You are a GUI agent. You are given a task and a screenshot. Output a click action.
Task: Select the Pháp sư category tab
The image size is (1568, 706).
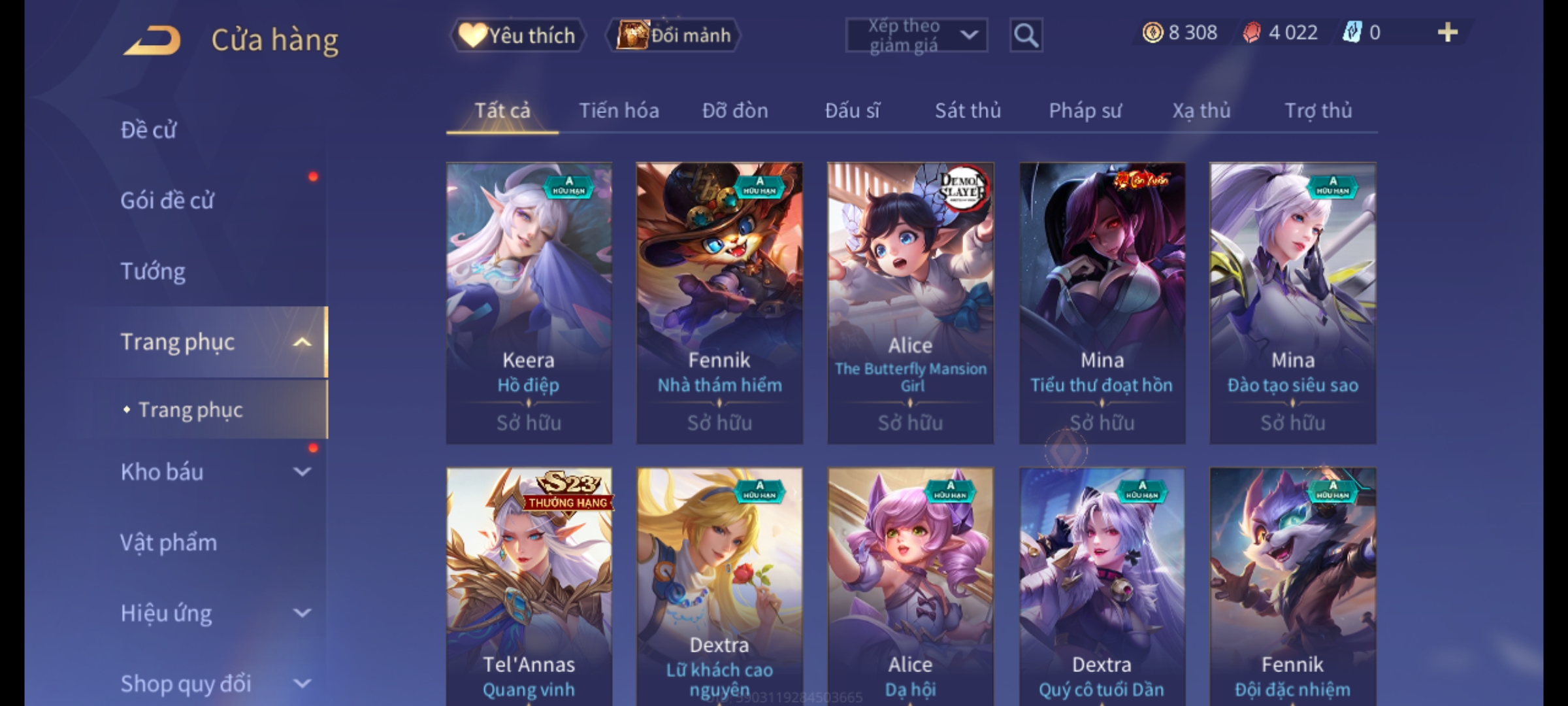[x=1085, y=110]
